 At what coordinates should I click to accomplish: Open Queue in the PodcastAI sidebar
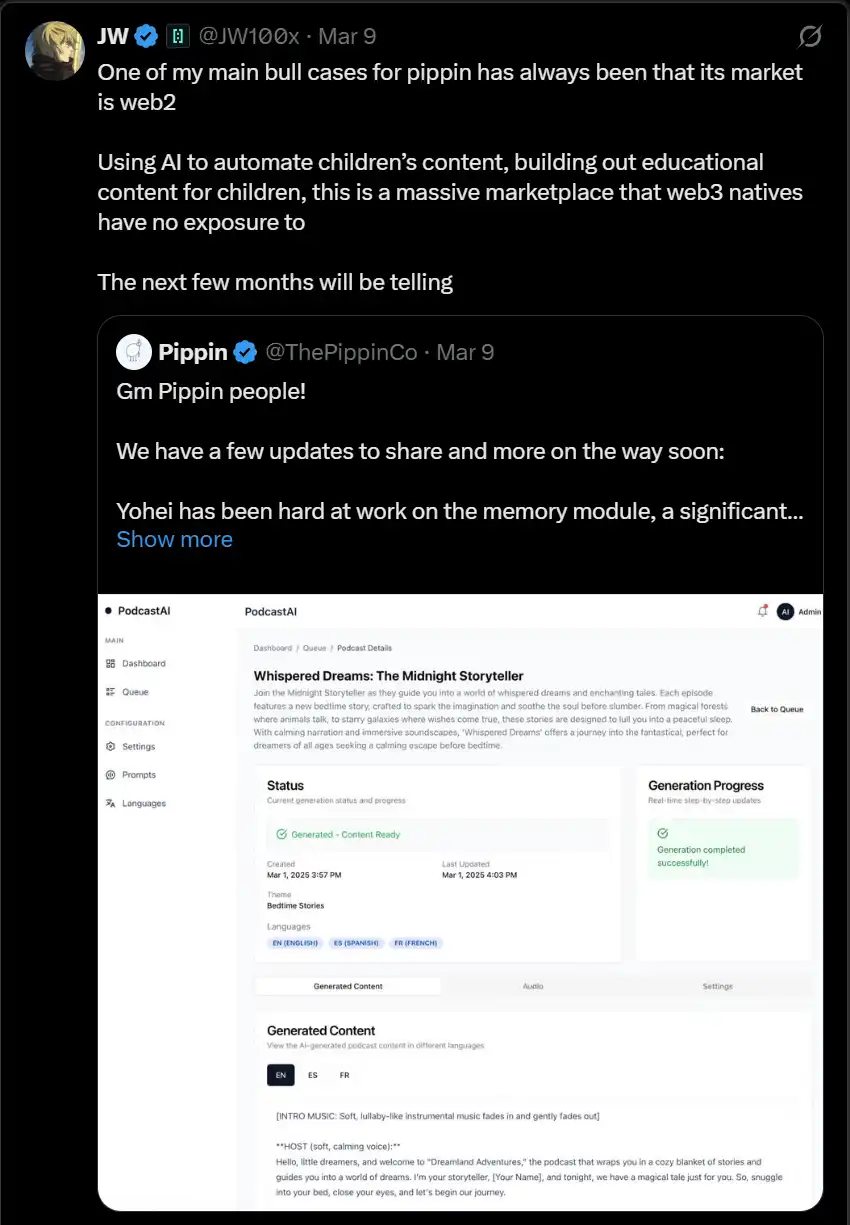coord(134,692)
